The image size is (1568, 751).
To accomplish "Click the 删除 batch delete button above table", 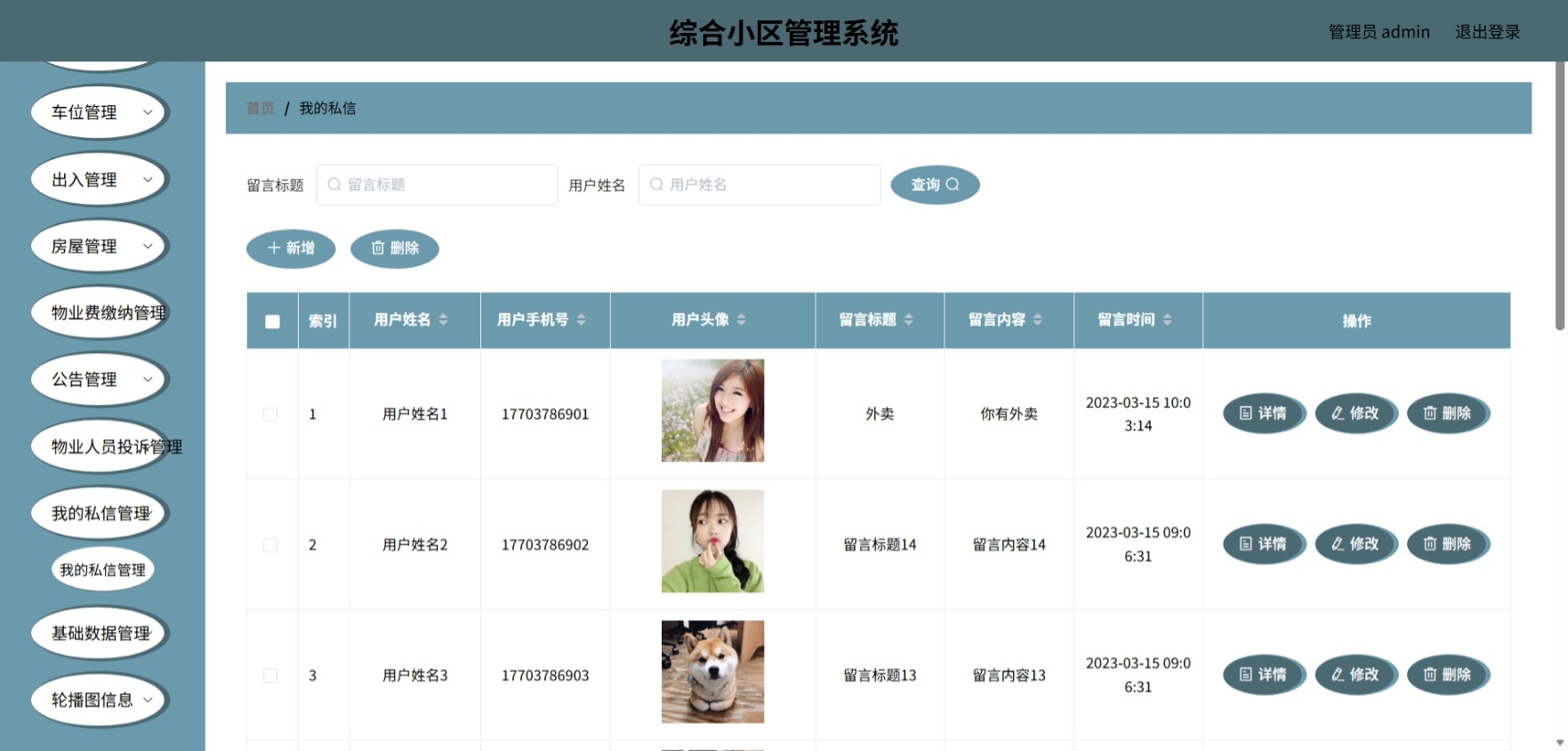I will tap(395, 248).
